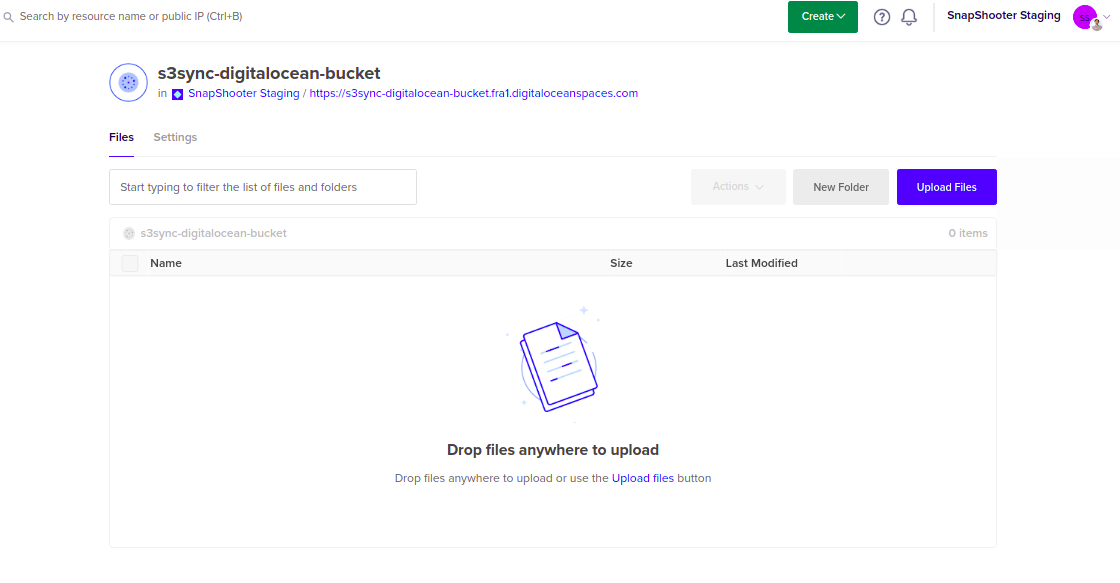Open the SnapShooter Staging project link
The image size is (1120, 583).
pyautogui.click(x=244, y=94)
